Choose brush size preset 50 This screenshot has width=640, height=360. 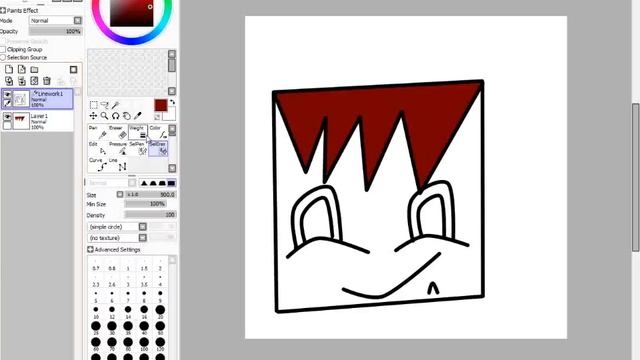[160, 329]
